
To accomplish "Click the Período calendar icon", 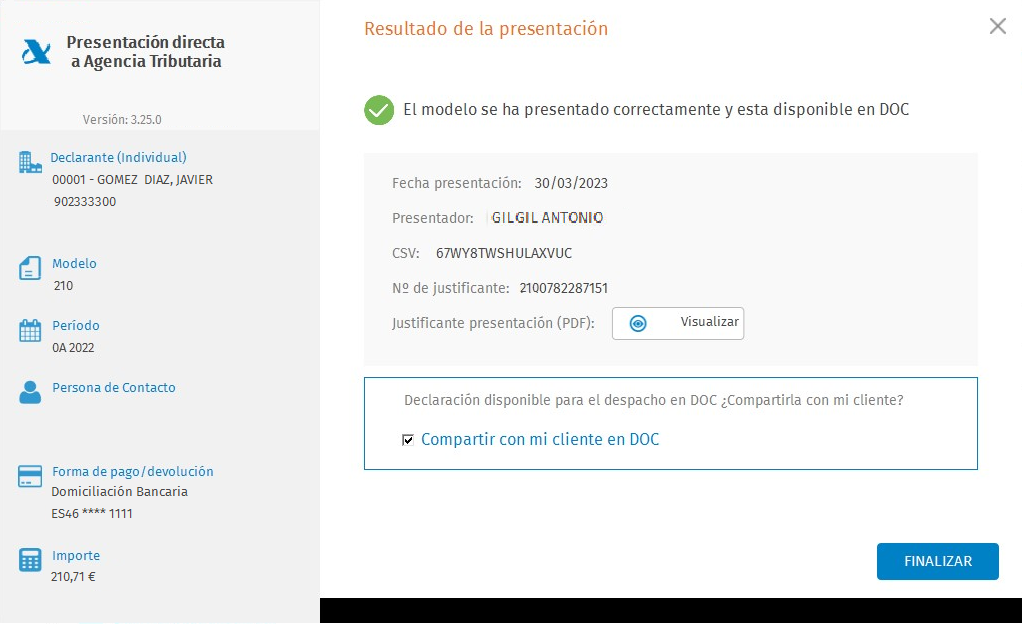I will click(x=30, y=331).
